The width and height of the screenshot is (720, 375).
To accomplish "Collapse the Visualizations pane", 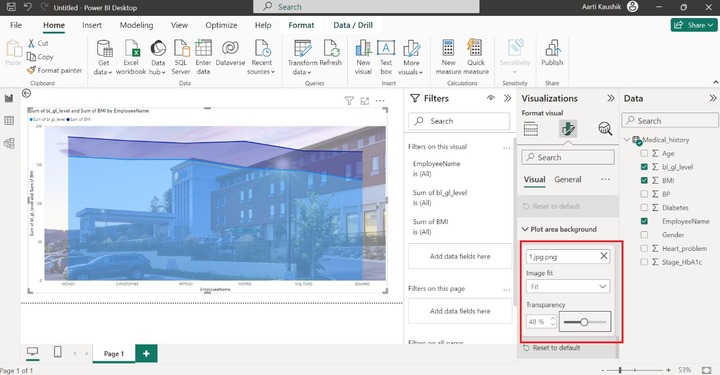I will coord(611,98).
